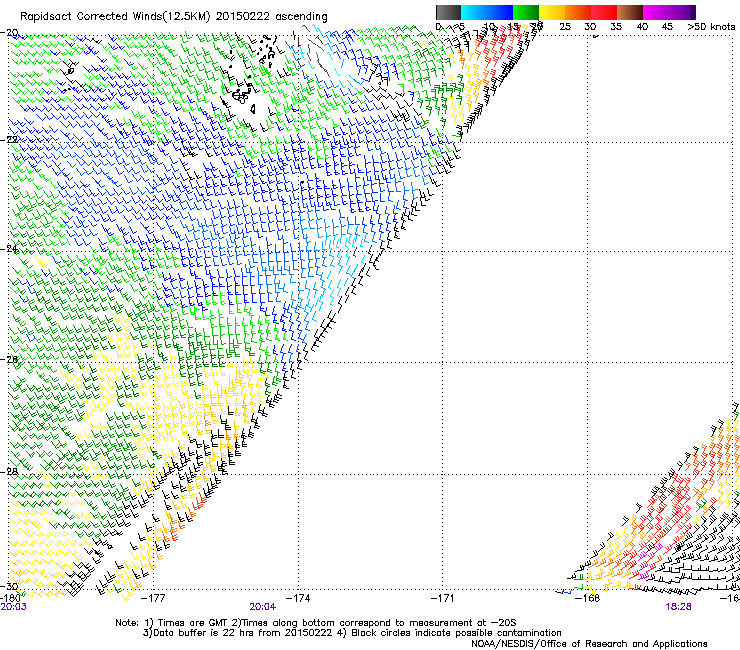740x650 pixels.
Task: Click the '-177' longitude axis label
Action: [x=154, y=599]
